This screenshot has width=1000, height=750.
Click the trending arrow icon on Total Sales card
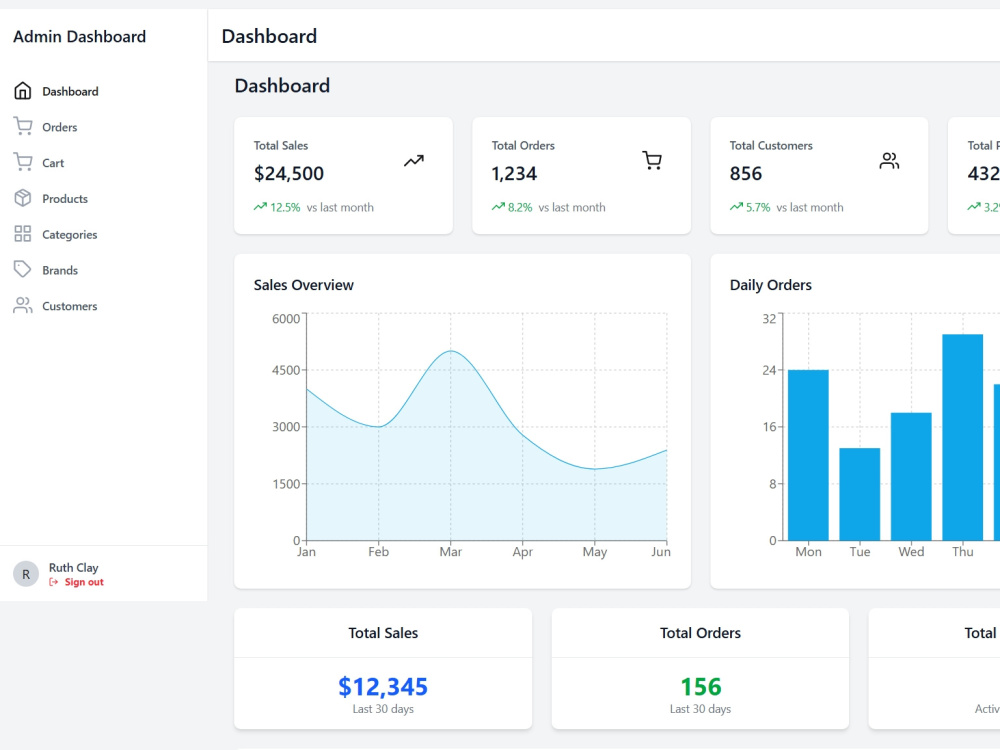click(414, 161)
